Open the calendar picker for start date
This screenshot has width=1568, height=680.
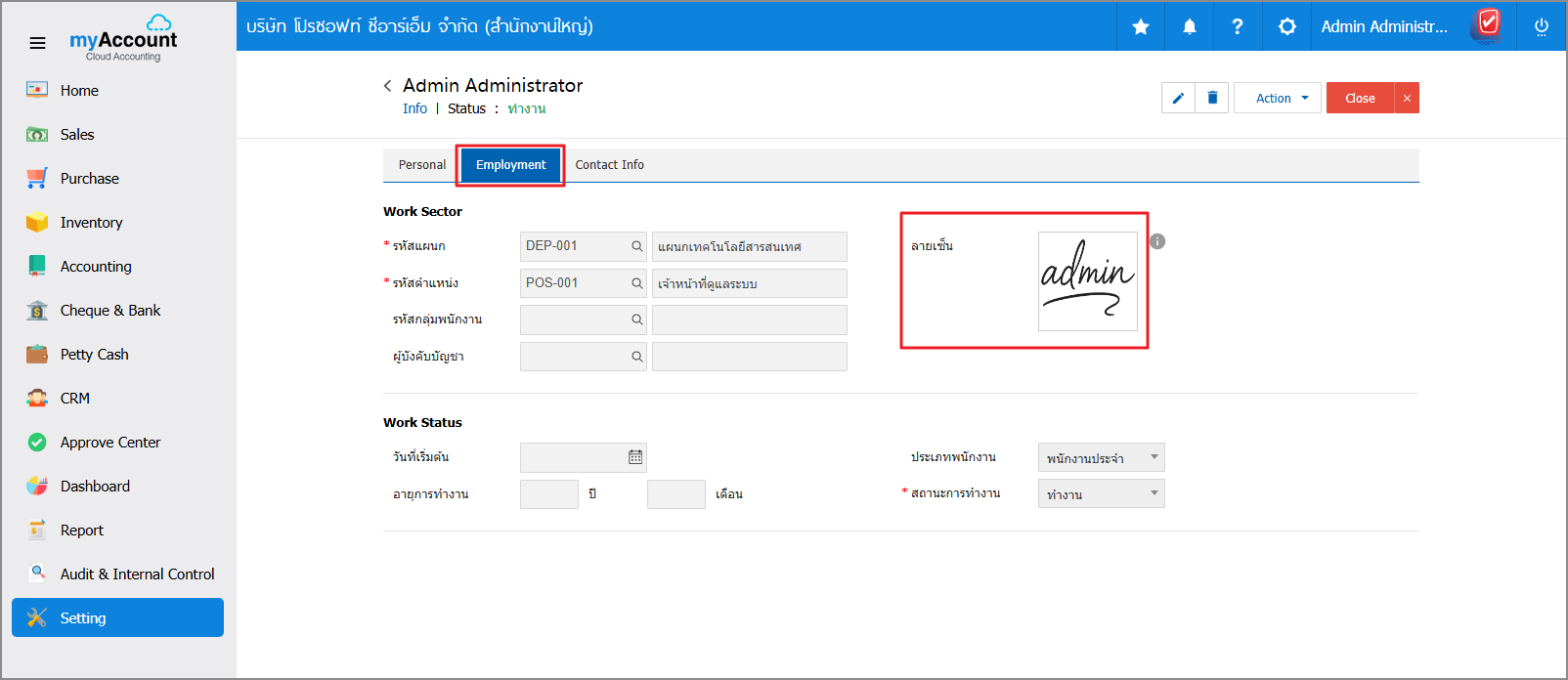click(635, 457)
